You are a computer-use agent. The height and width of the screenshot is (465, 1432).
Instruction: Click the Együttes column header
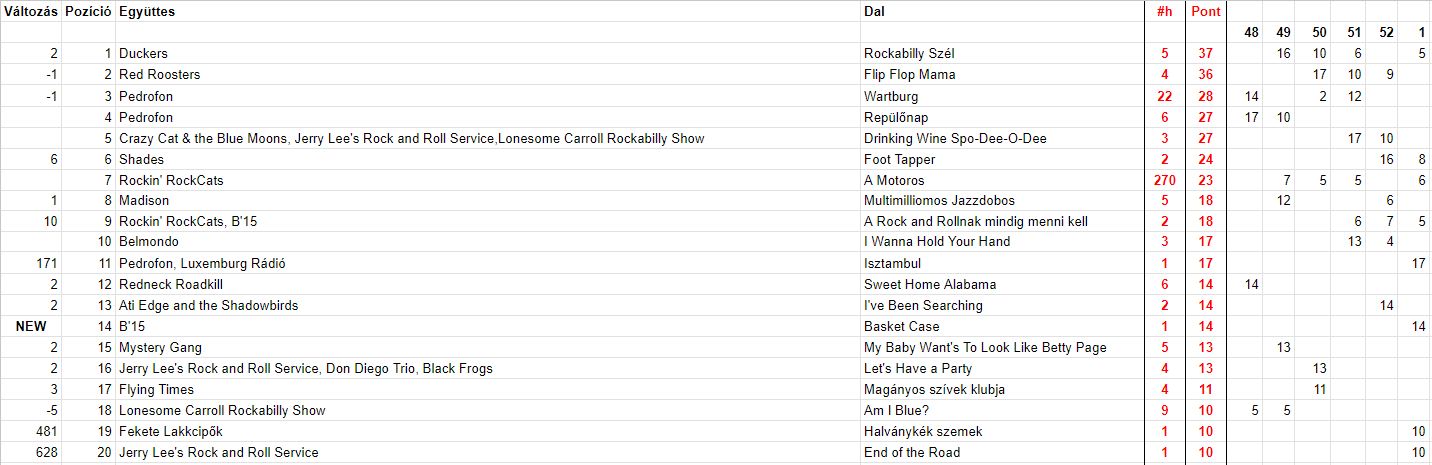coord(147,12)
